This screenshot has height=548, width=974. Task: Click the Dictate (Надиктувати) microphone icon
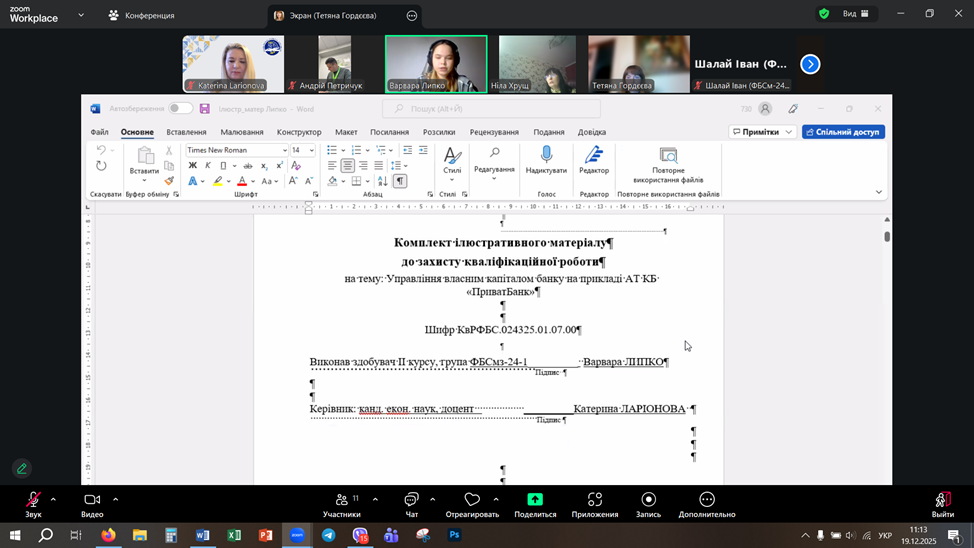coord(546,154)
